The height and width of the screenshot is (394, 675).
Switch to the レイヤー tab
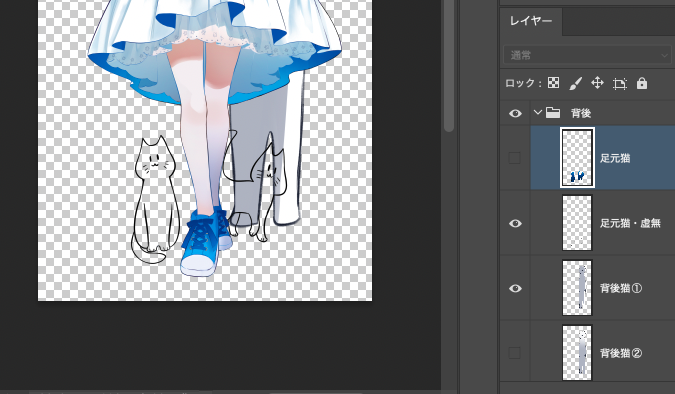coord(531,21)
